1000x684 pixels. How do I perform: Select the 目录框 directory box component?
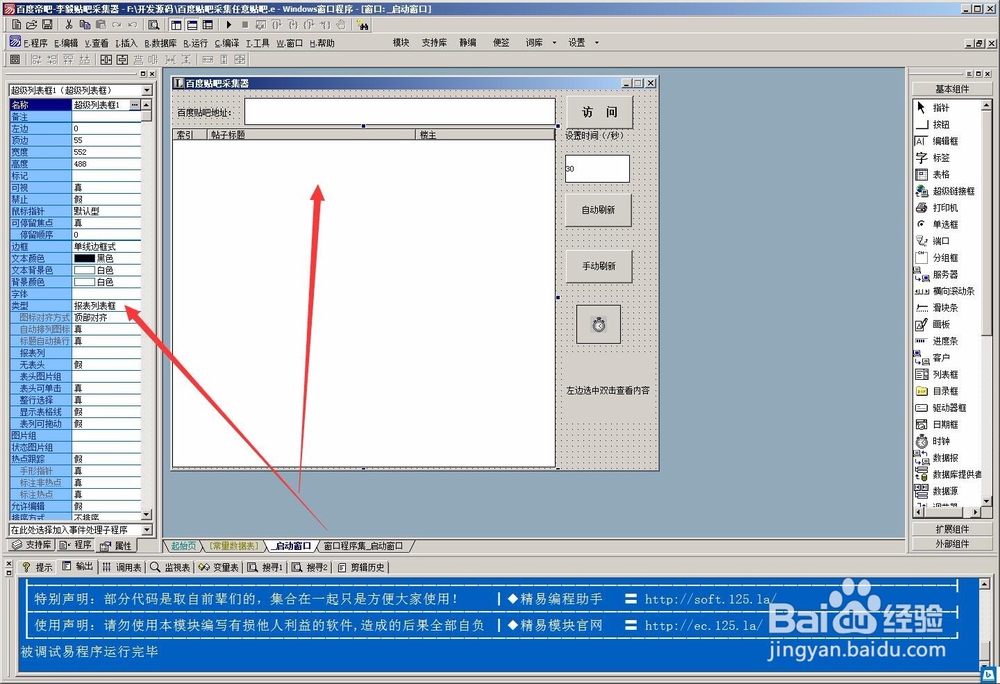(947, 391)
